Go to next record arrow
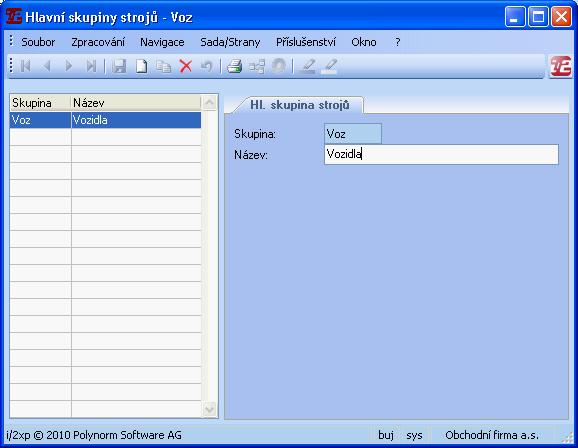Viewport: 578px width, 448px height. click(69, 66)
